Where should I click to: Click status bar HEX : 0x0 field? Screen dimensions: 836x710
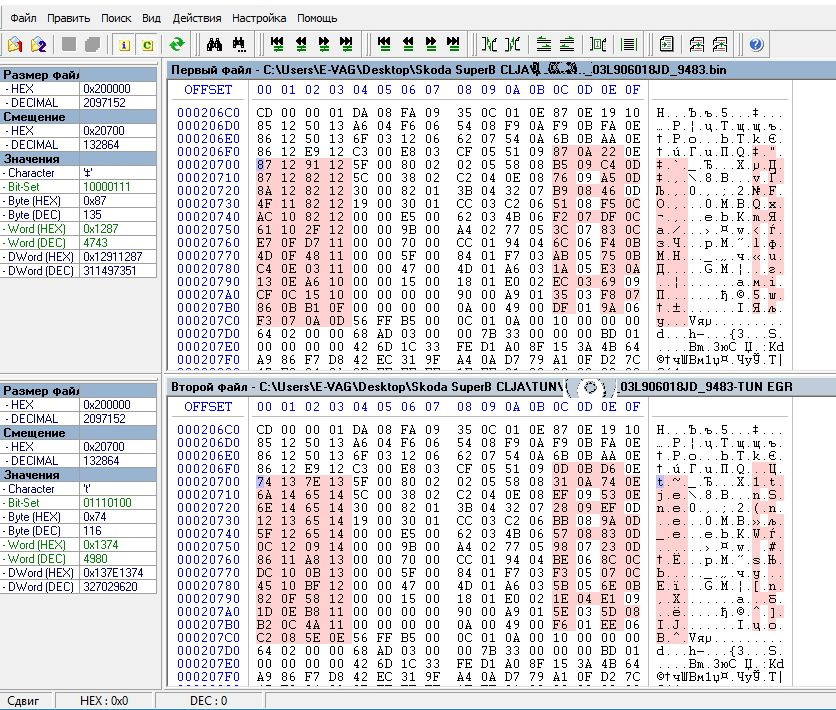pyautogui.click(x=104, y=700)
